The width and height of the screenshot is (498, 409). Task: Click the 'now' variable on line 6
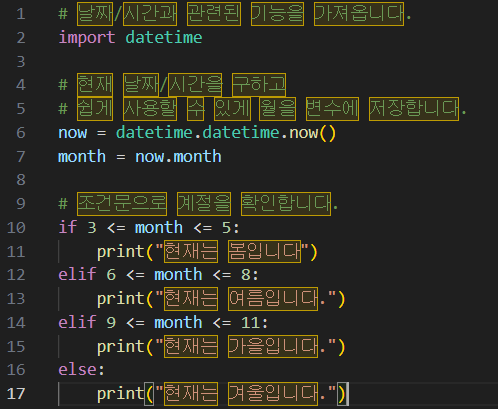(x=73, y=133)
